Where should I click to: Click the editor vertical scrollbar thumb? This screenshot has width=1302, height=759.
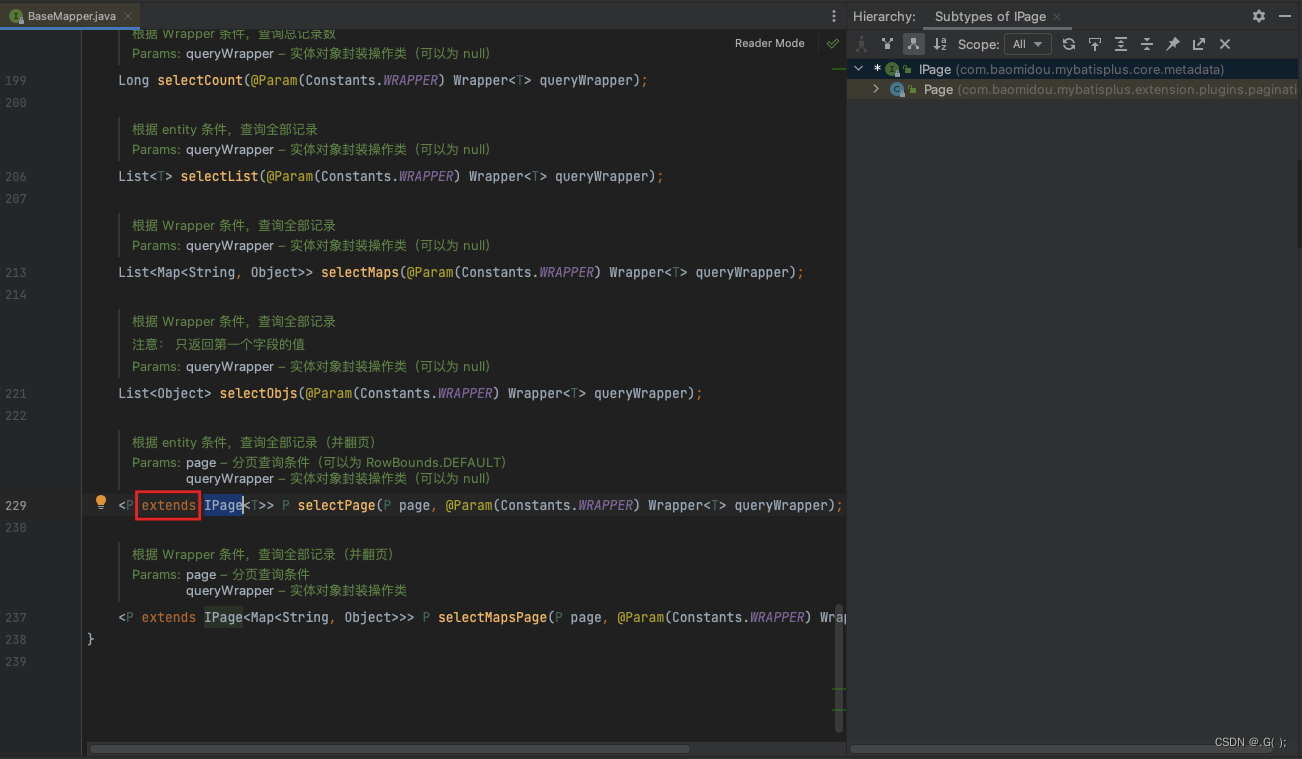(x=839, y=668)
